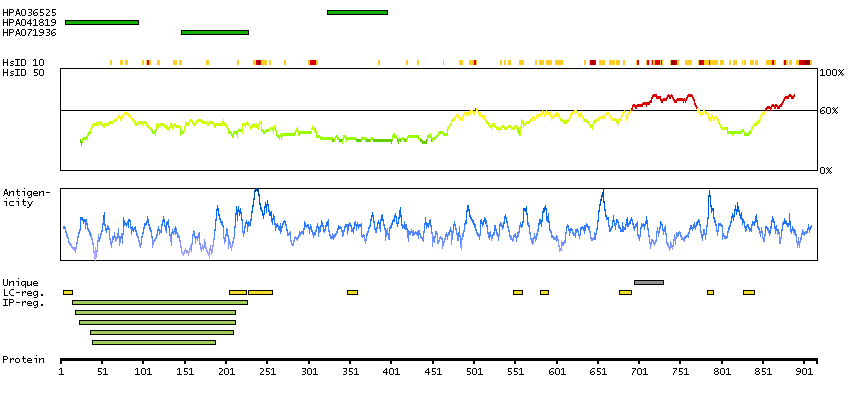
Task: Select the HPA036525 text label
Action: pos(29,12)
